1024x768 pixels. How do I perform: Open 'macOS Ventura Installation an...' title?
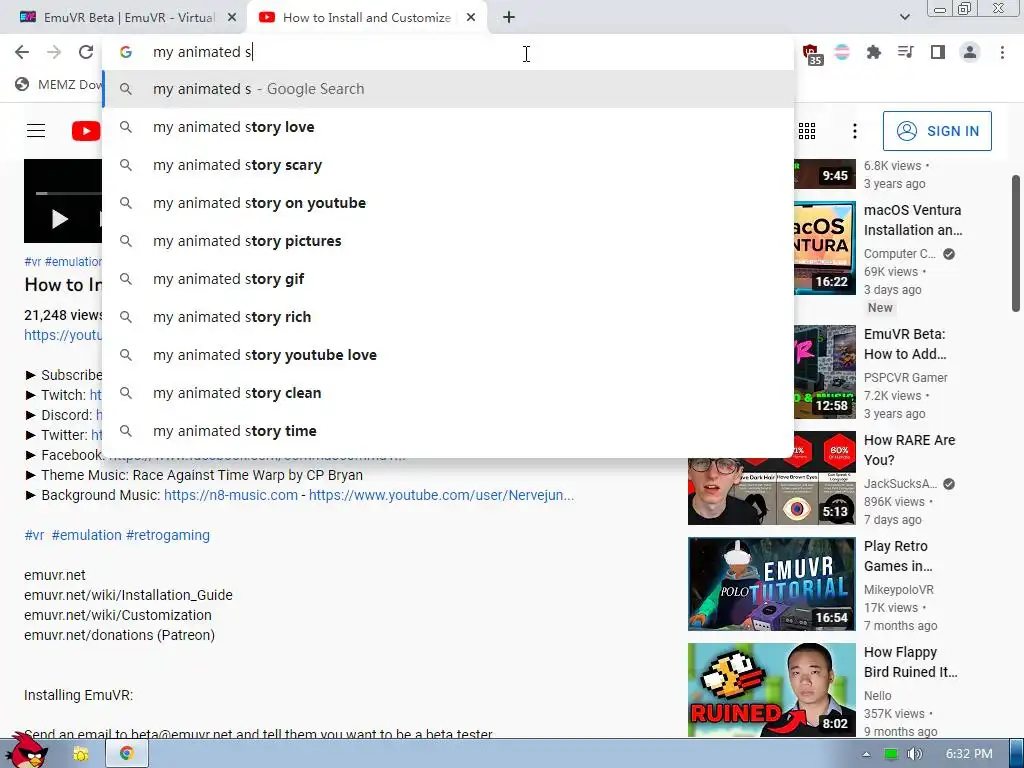[913, 220]
